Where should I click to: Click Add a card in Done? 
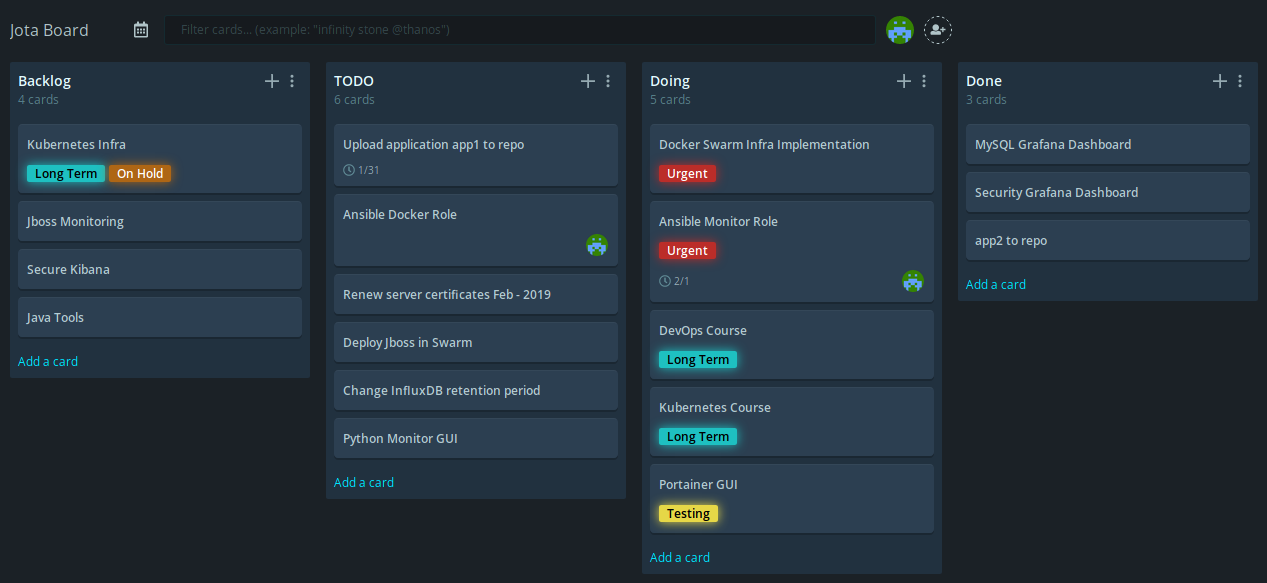pos(996,284)
